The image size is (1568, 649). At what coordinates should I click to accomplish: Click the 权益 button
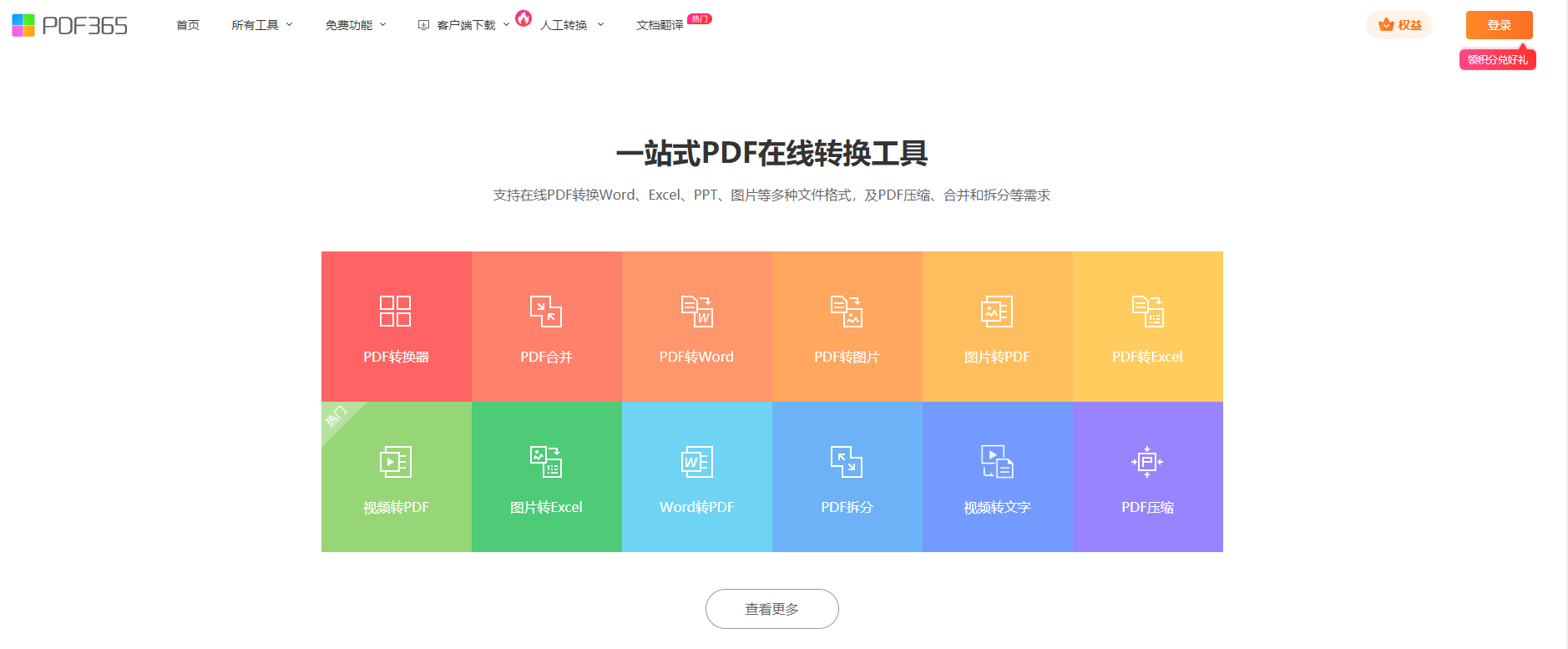1399,25
